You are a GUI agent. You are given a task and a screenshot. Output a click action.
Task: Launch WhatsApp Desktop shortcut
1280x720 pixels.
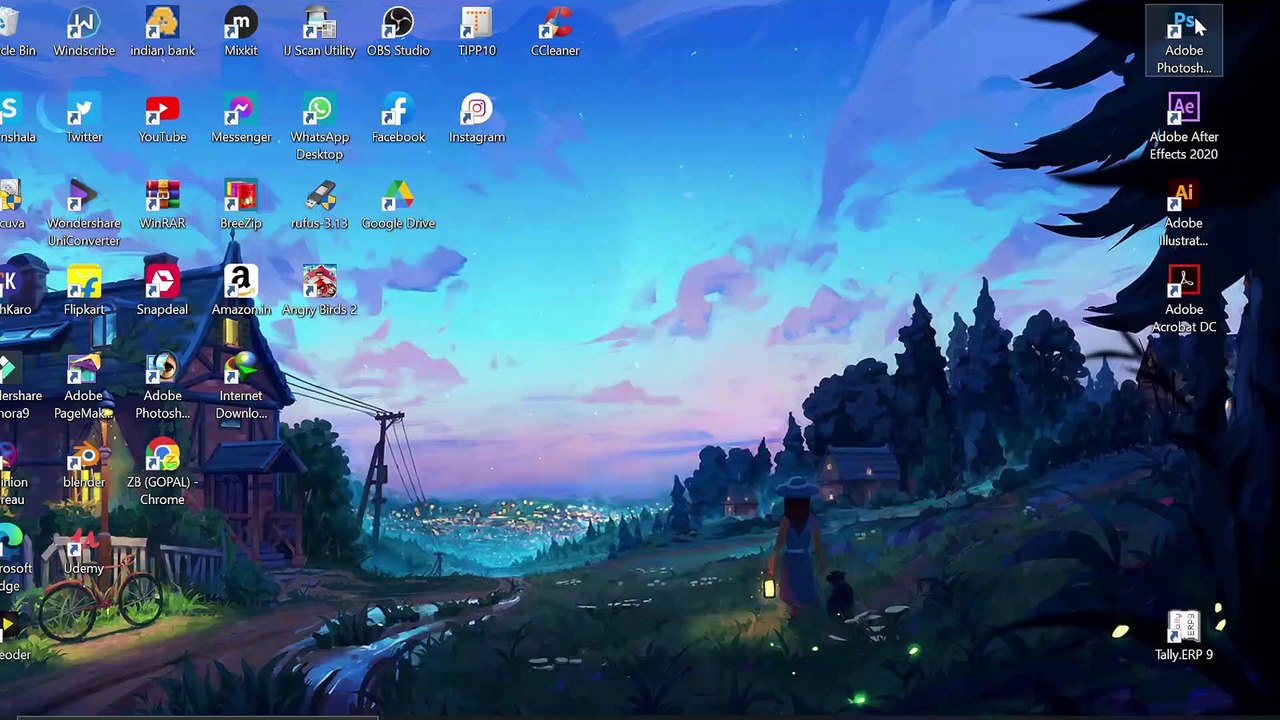click(x=319, y=128)
